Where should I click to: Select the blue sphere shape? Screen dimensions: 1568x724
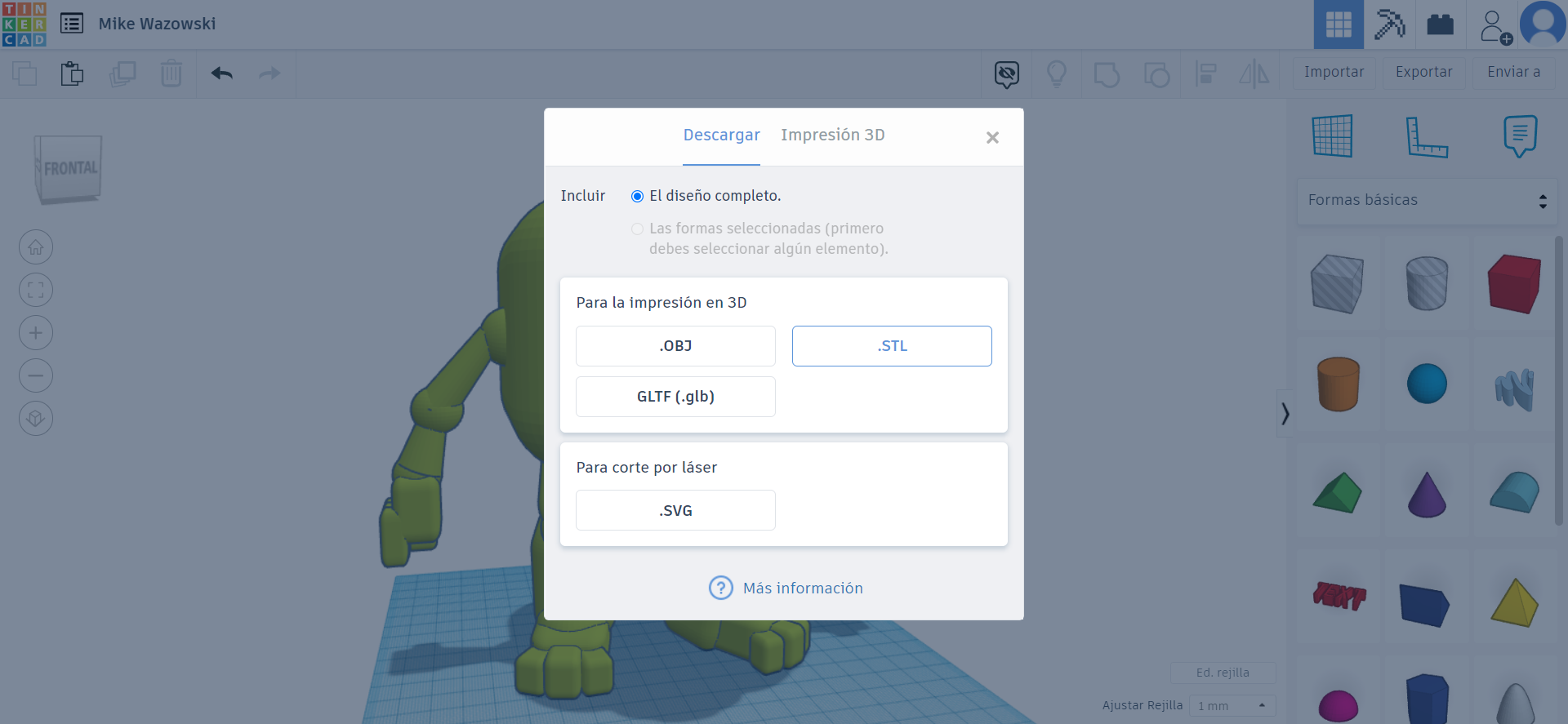click(x=1427, y=384)
